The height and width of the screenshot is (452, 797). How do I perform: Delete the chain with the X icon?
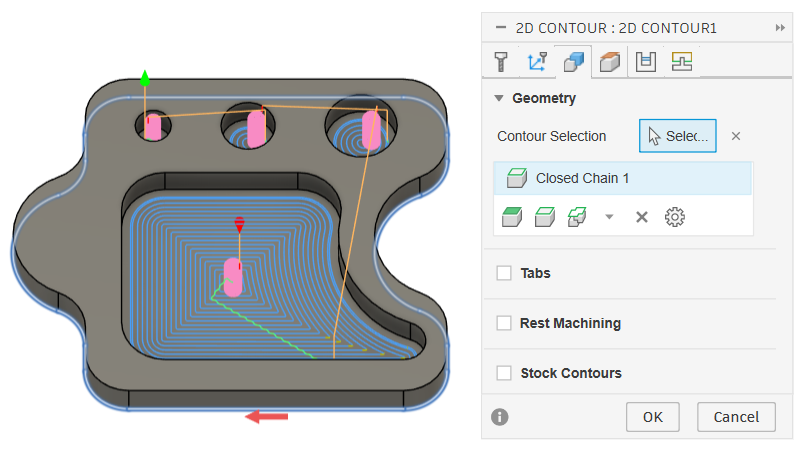[x=641, y=217]
